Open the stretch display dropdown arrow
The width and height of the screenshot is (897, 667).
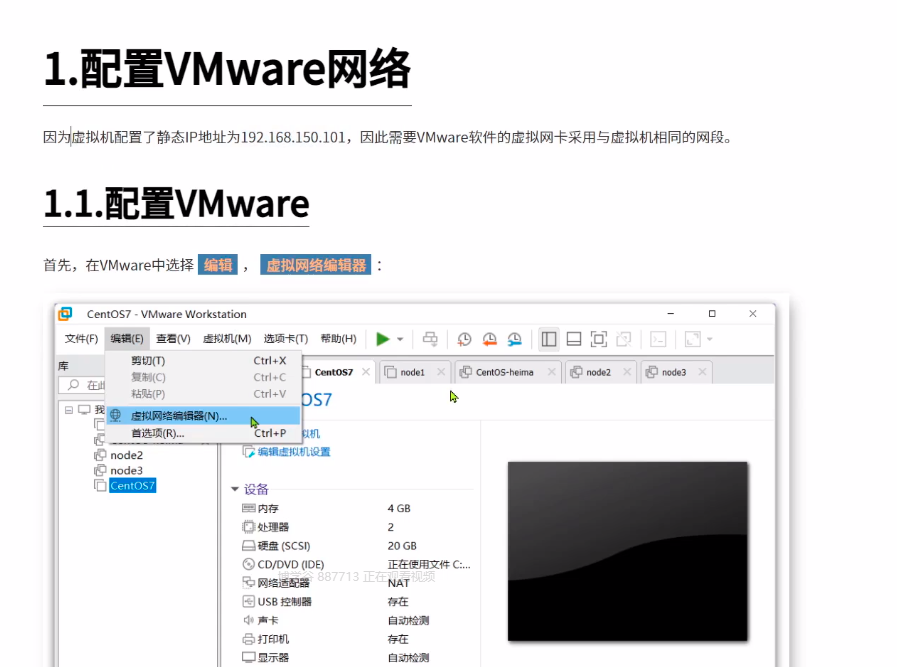[x=709, y=339]
